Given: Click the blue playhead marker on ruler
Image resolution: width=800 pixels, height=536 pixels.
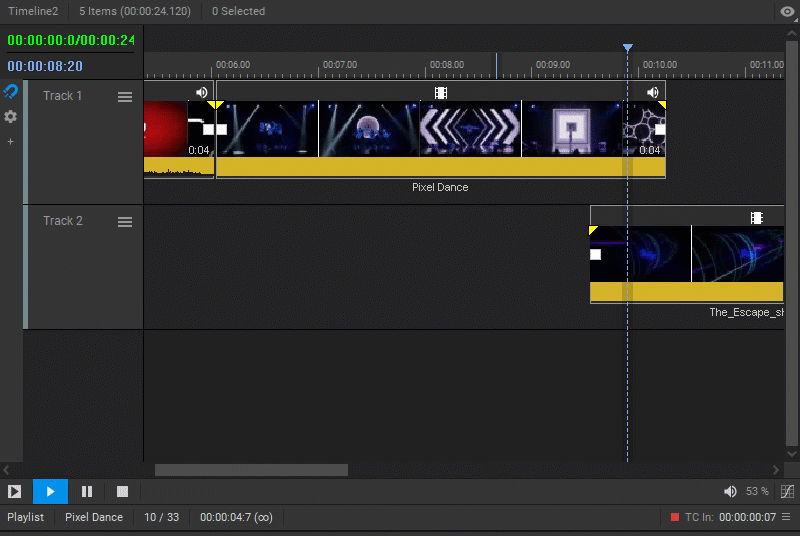Looking at the screenshot, I should click(x=628, y=47).
